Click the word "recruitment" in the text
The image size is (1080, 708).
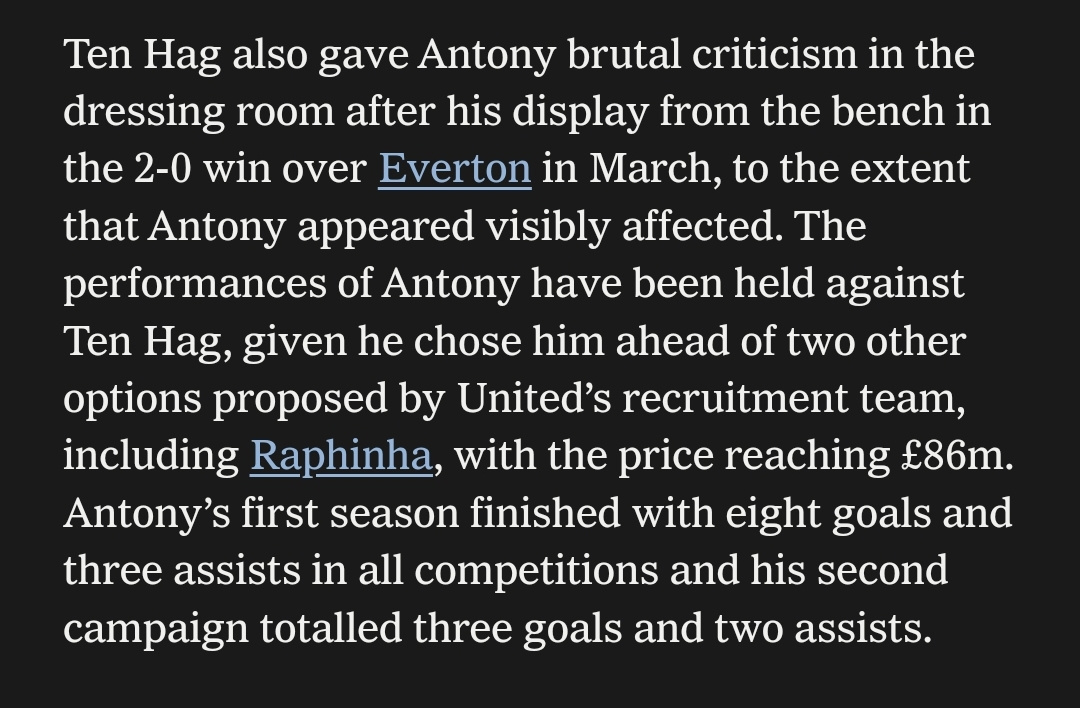(x=735, y=399)
